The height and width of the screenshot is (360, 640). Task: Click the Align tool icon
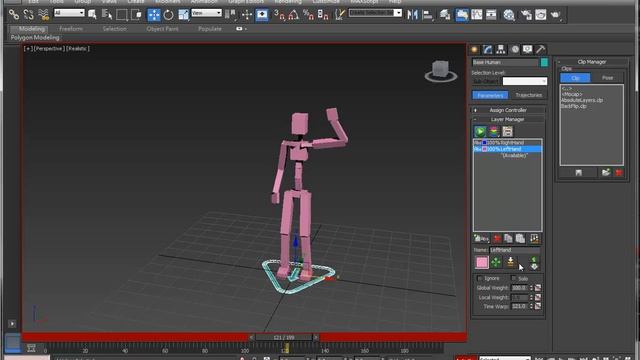(x=427, y=15)
